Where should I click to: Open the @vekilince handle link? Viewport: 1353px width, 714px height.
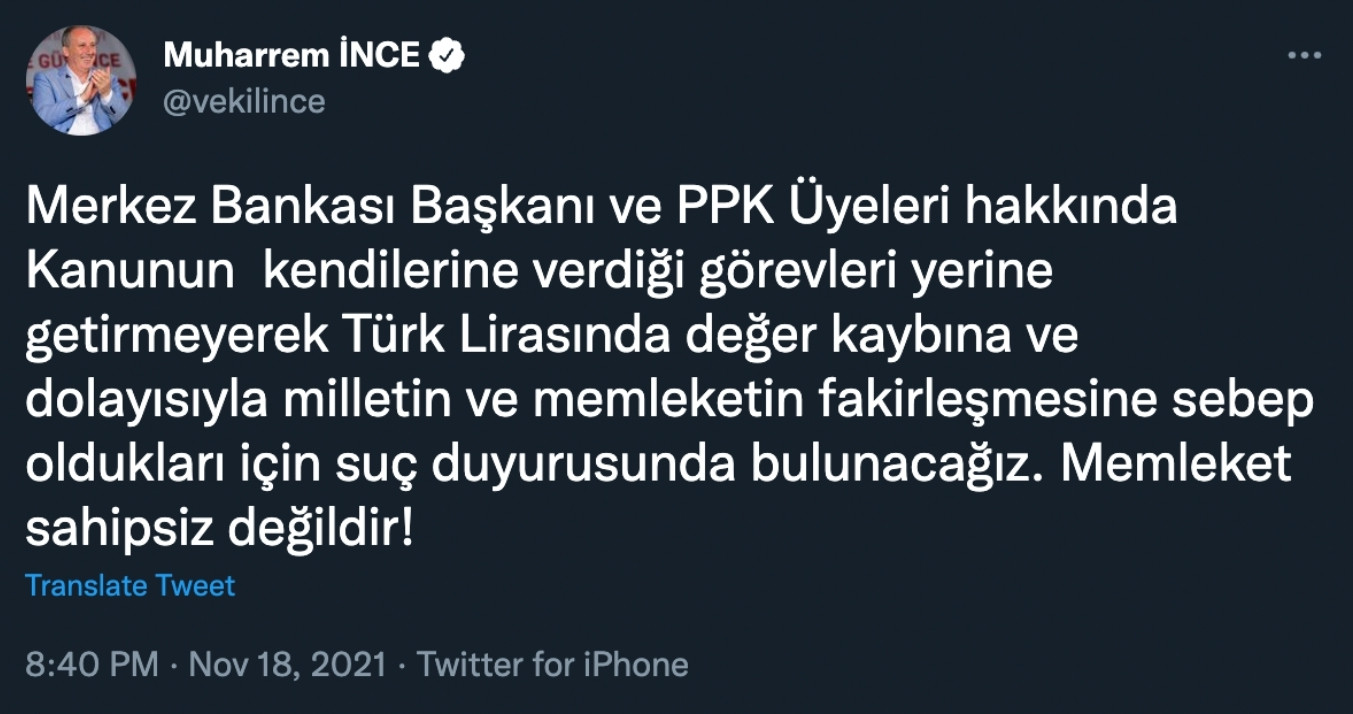243,100
